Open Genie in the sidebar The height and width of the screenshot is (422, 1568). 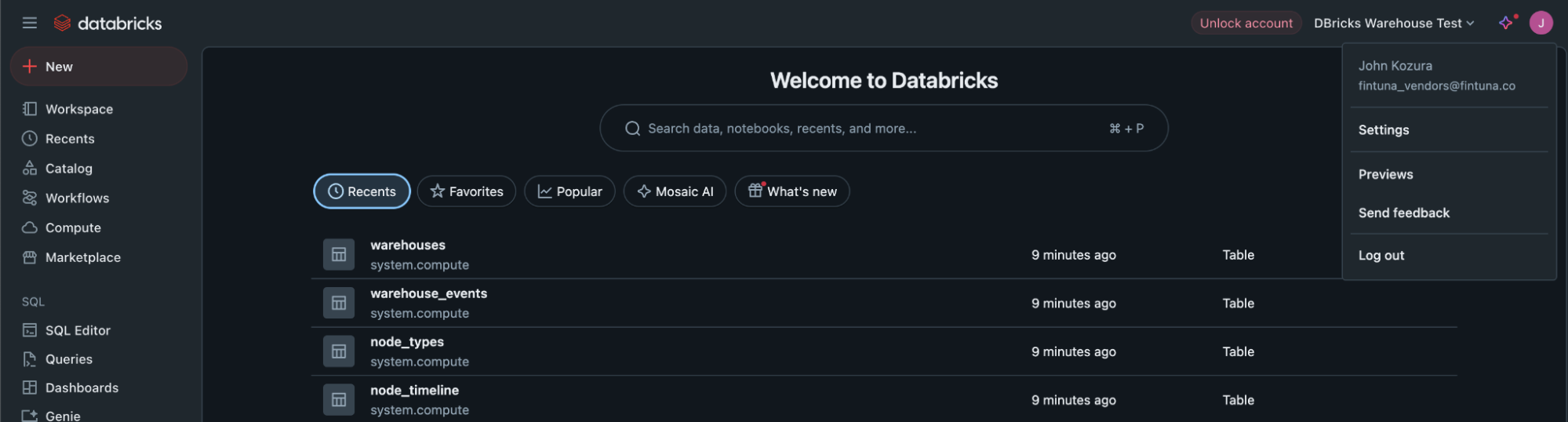click(x=63, y=416)
